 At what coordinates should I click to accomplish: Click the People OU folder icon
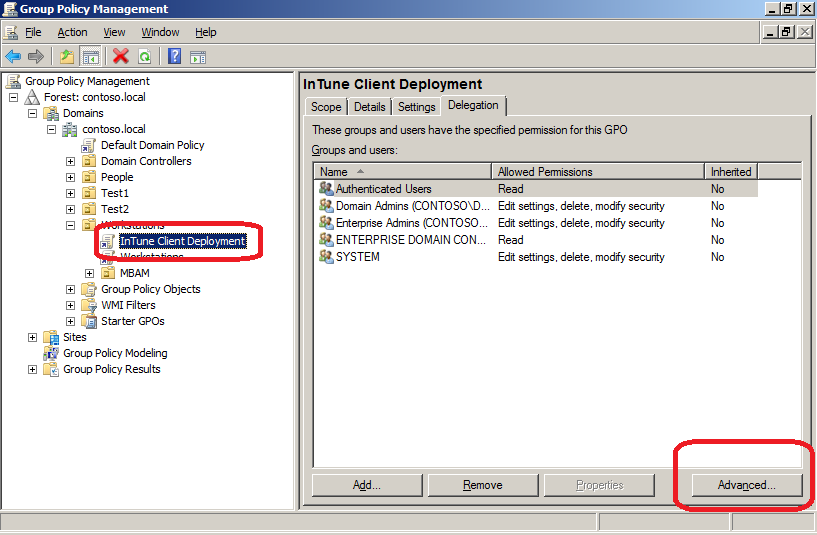click(x=89, y=177)
